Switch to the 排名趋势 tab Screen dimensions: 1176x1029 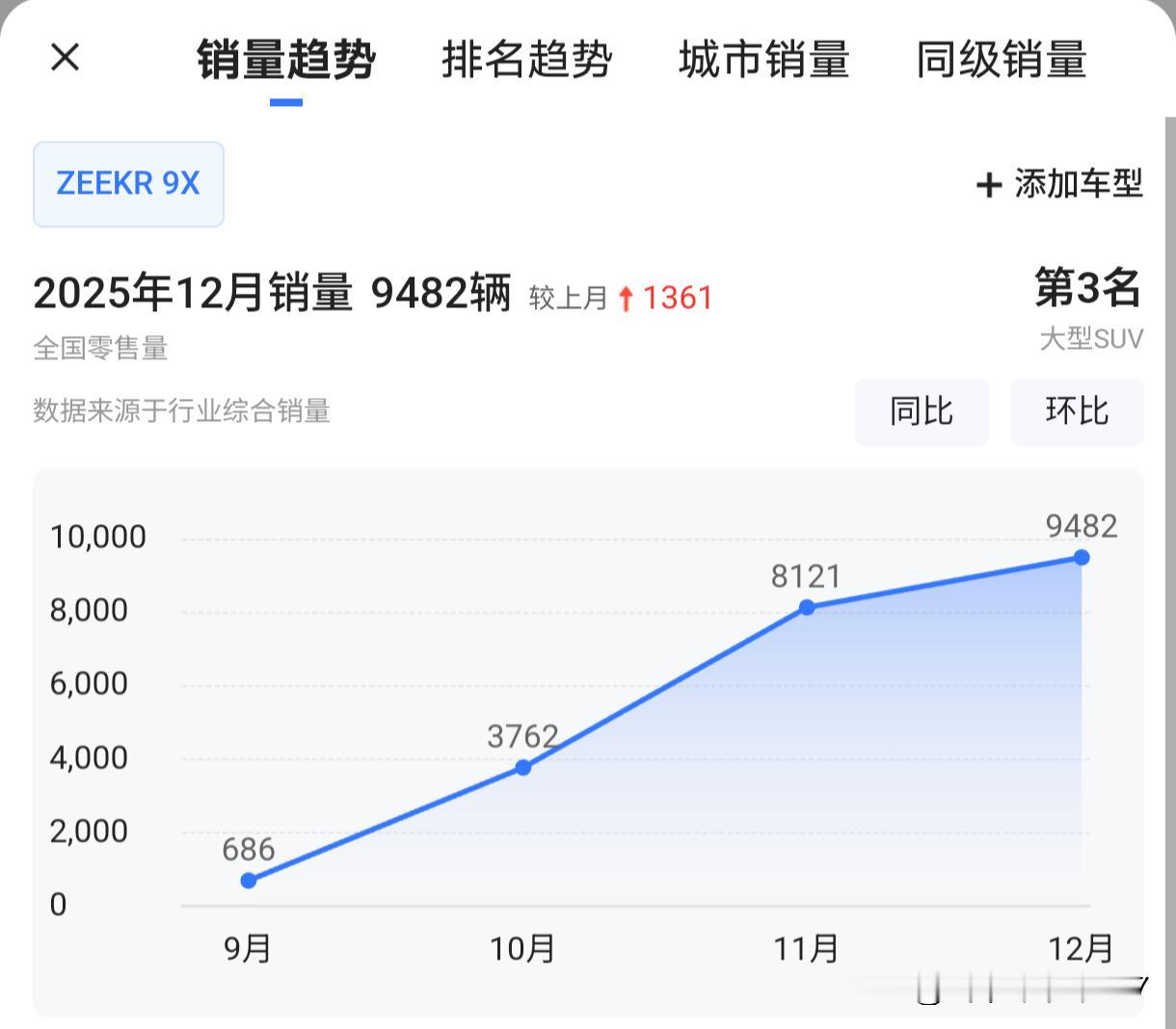click(x=527, y=60)
